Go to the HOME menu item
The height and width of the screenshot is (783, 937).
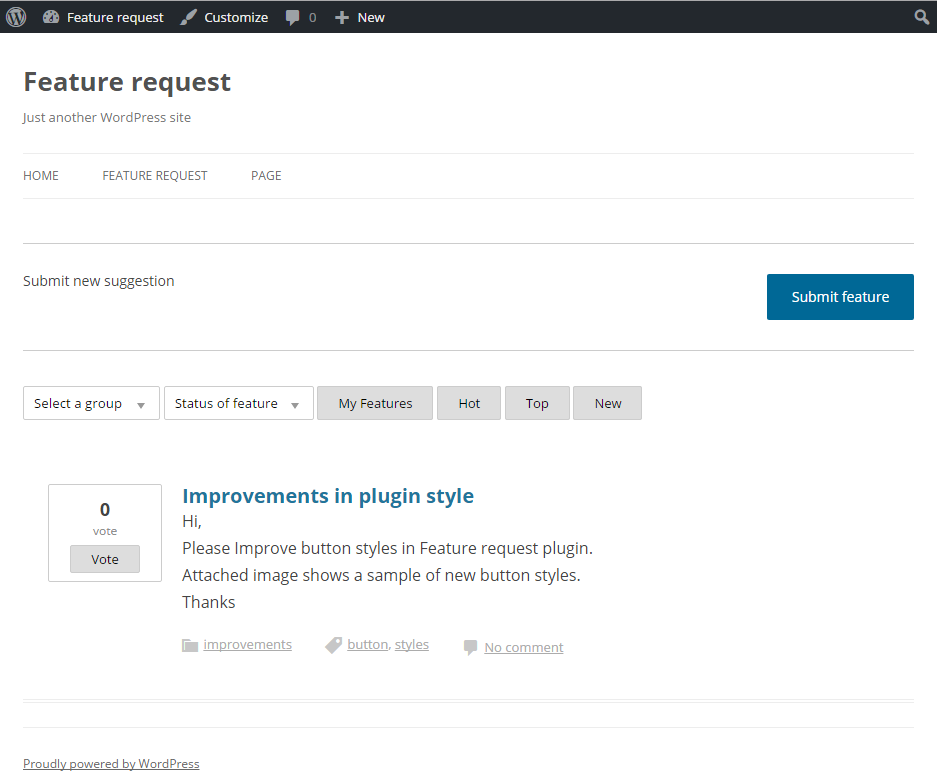(41, 176)
